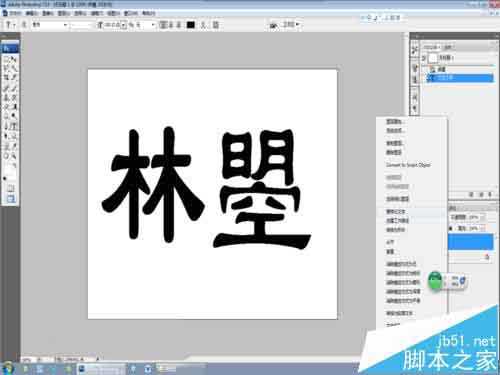Open the Filter (滤镜) menu
Screen dimensions: 500x375
click(x=97, y=13)
